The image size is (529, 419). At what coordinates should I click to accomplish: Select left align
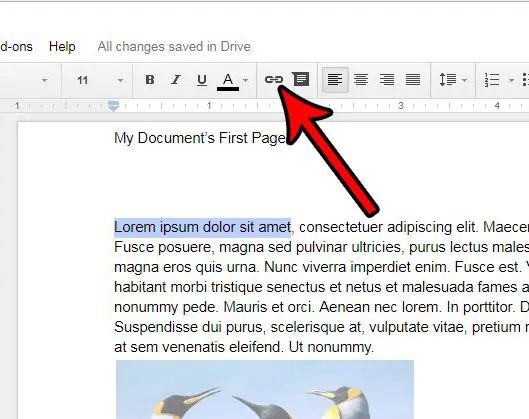click(x=335, y=80)
